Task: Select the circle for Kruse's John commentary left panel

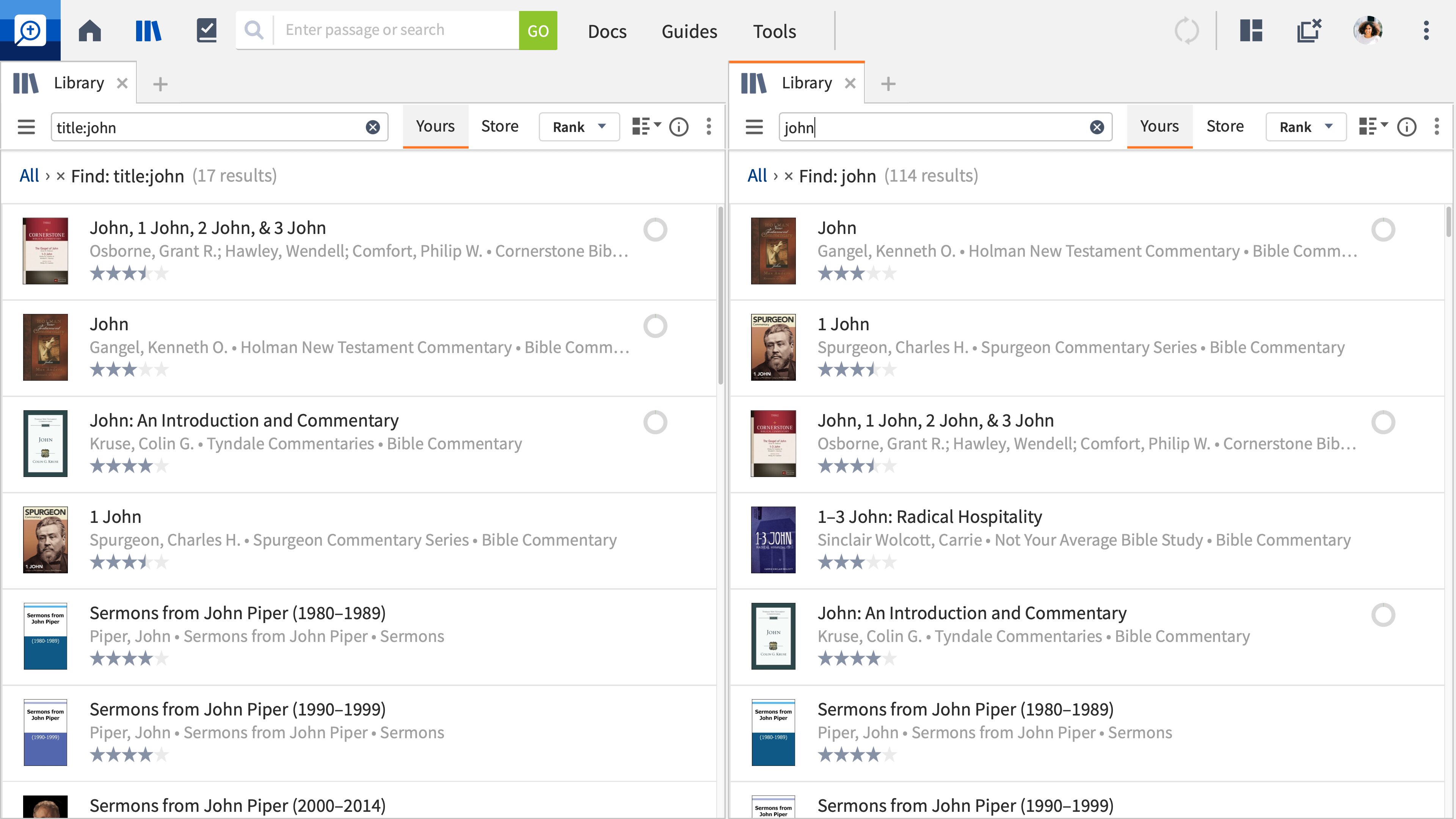Action: point(656,422)
